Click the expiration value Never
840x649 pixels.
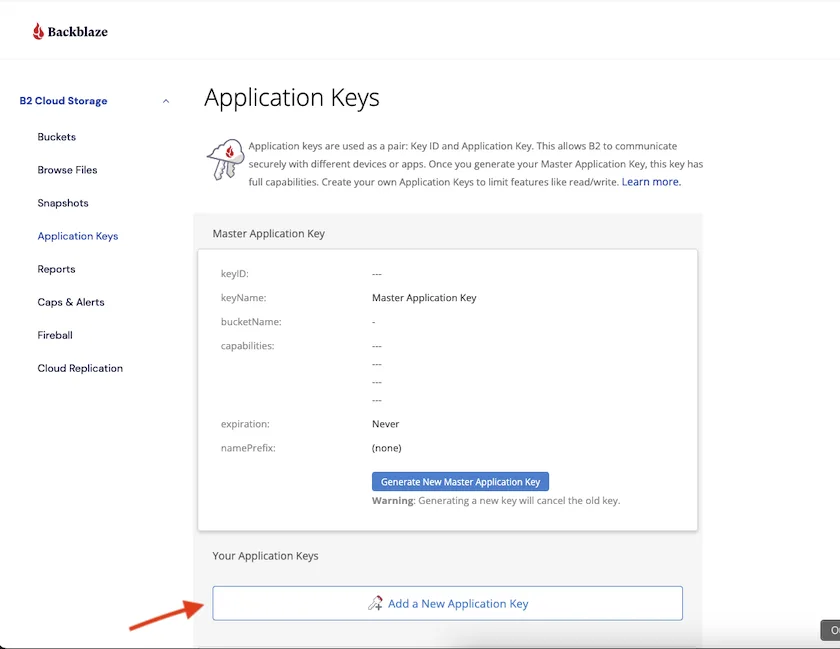[385, 423]
